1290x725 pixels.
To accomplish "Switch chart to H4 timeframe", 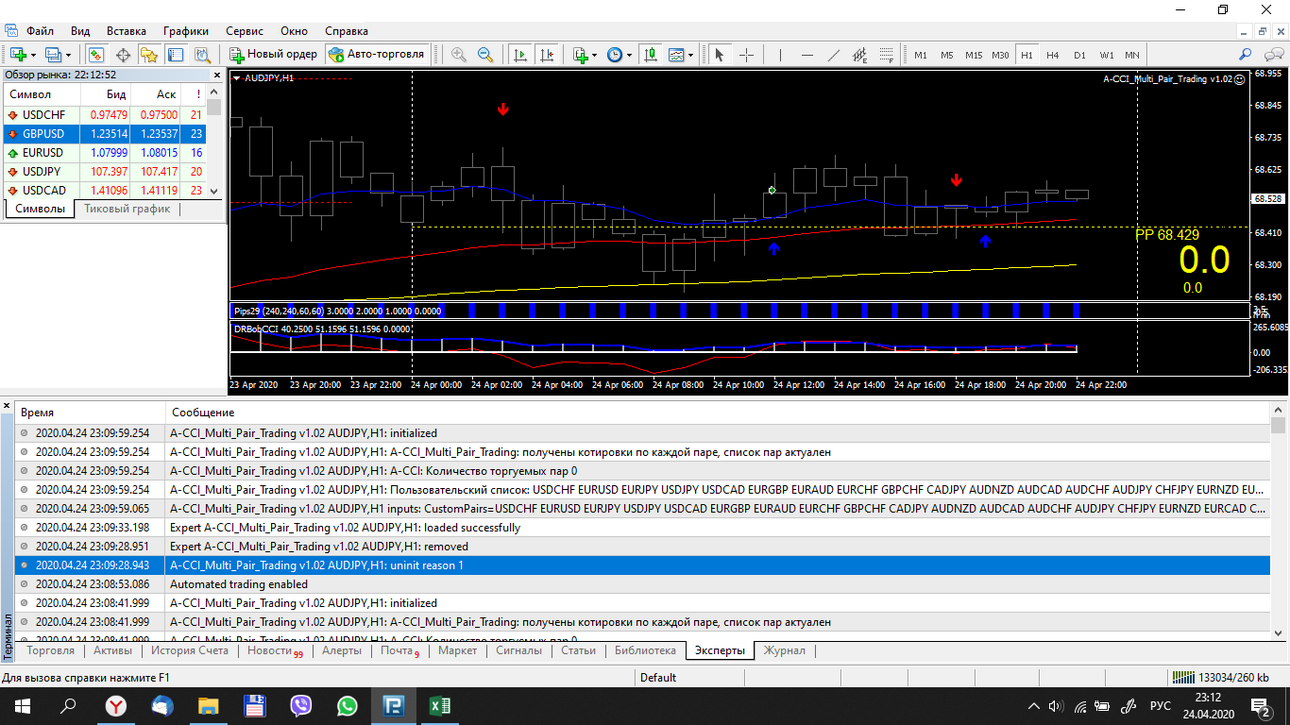I will pos(1053,55).
